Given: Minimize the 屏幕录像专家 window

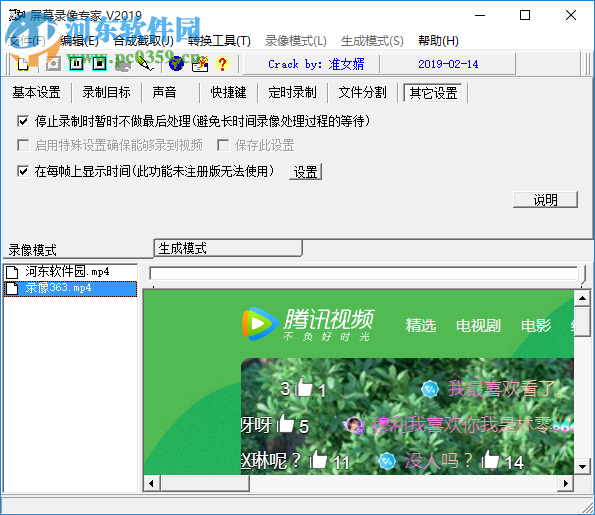Looking at the screenshot, I should coord(480,16).
